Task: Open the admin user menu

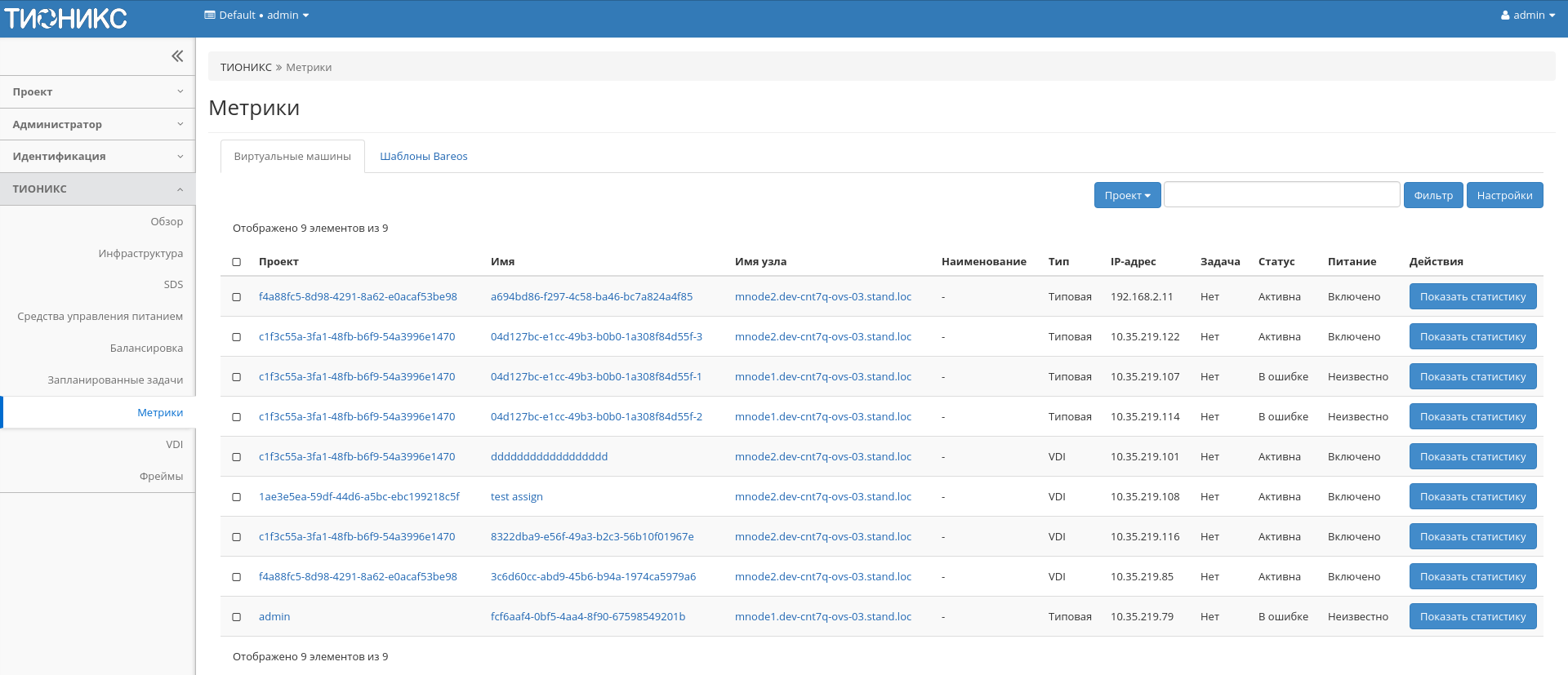Action: pos(1527,16)
